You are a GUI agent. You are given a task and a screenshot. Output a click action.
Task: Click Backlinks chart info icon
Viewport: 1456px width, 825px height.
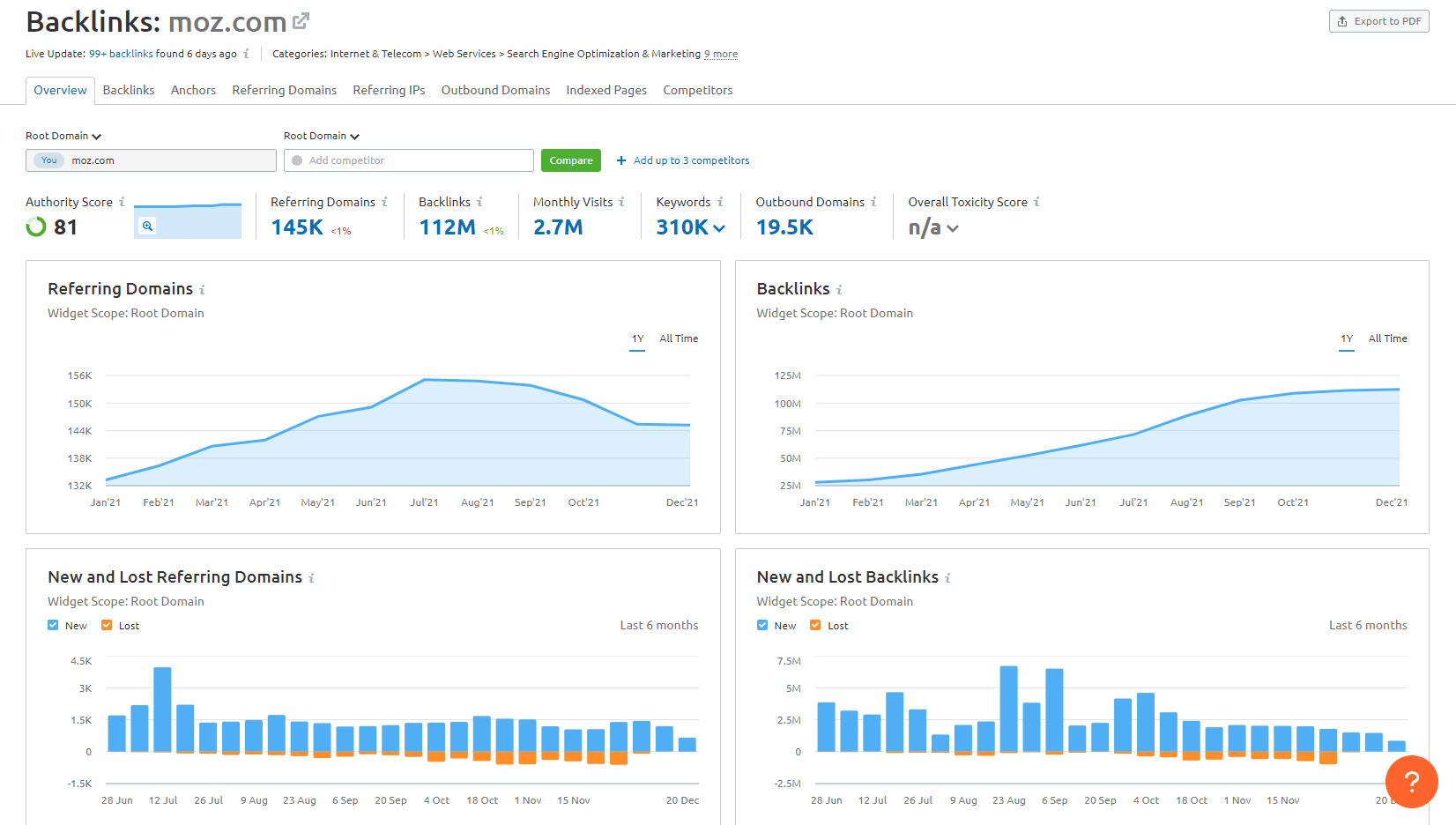839,290
